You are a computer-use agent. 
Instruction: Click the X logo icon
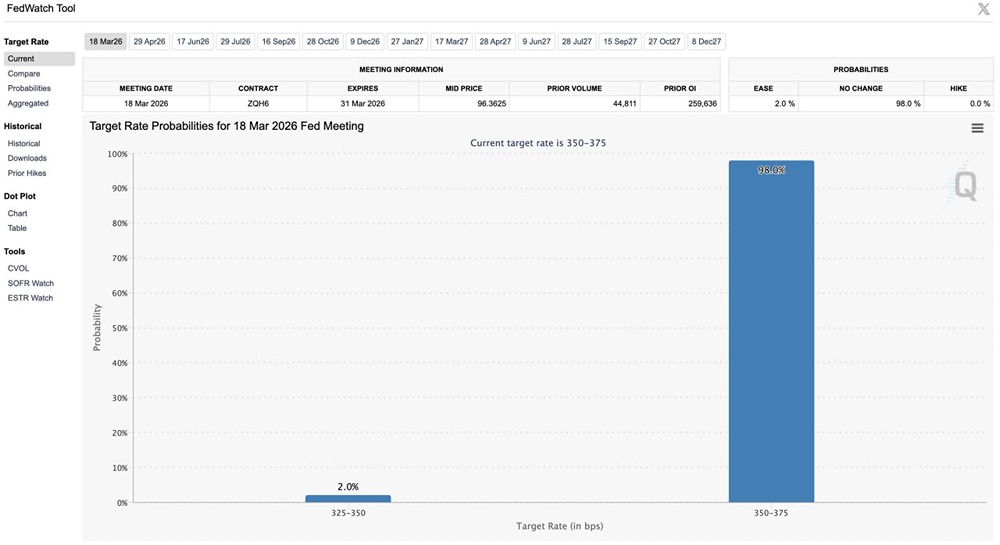click(x=983, y=9)
